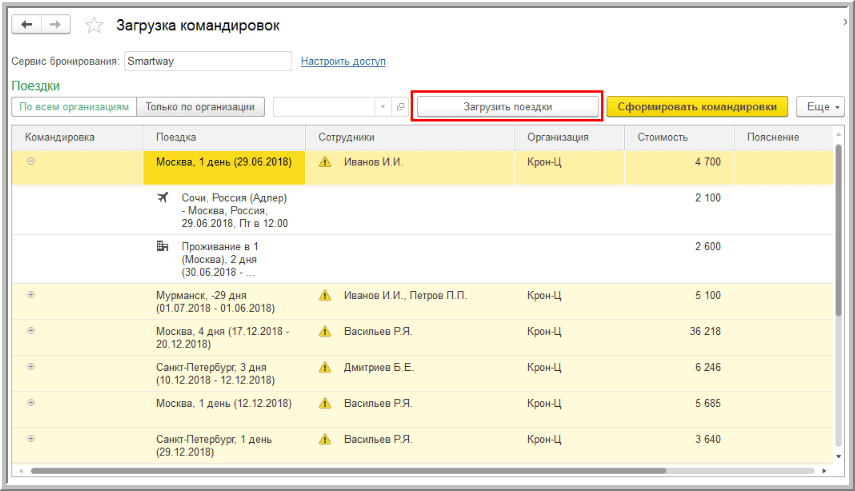The height and width of the screenshot is (491, 855).
Task: Switch to По всем организациям filter
Action: click(x=74, y=107)
